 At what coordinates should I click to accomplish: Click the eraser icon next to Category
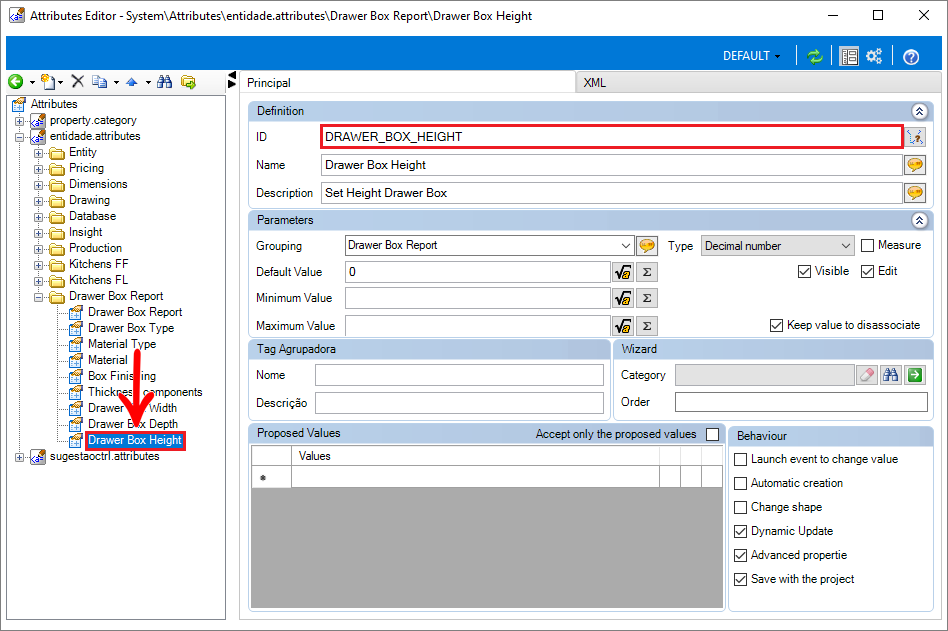click(867, 375)
